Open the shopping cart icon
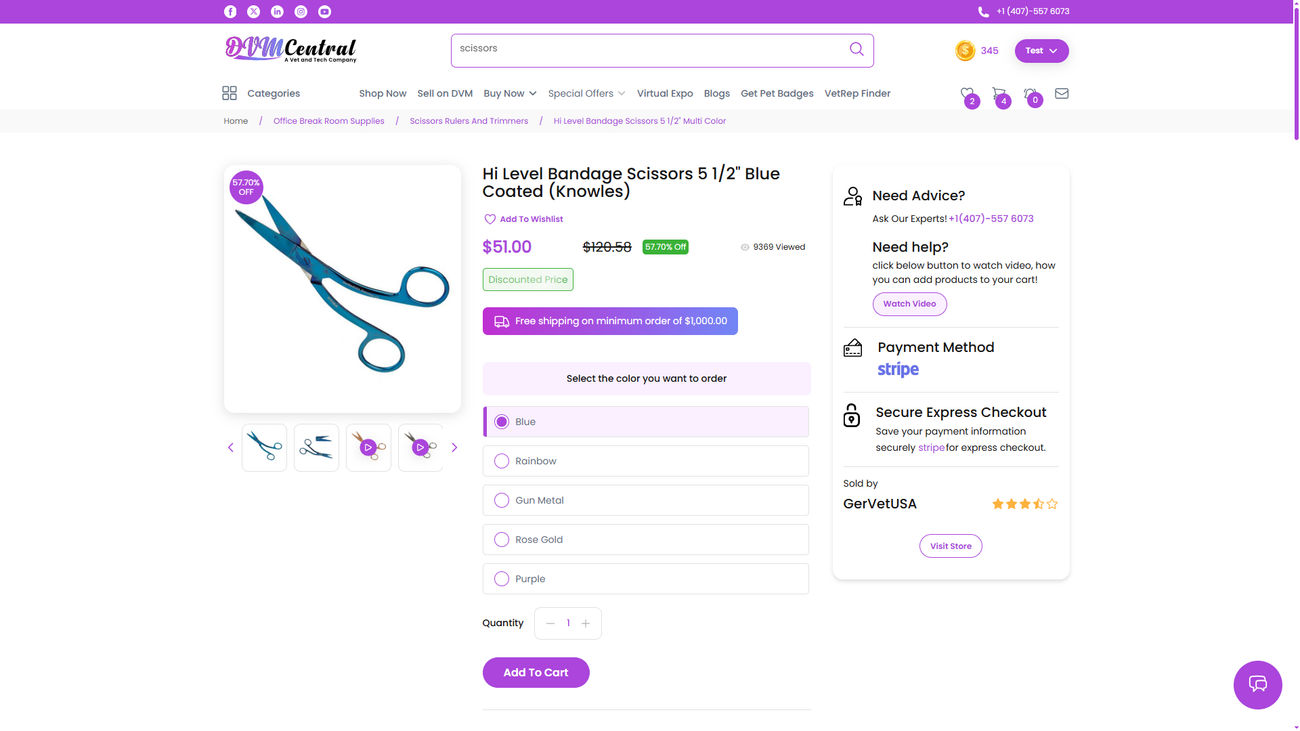Screen dimensions: 1300x731 pyautogui.click(x=999, y=94)
